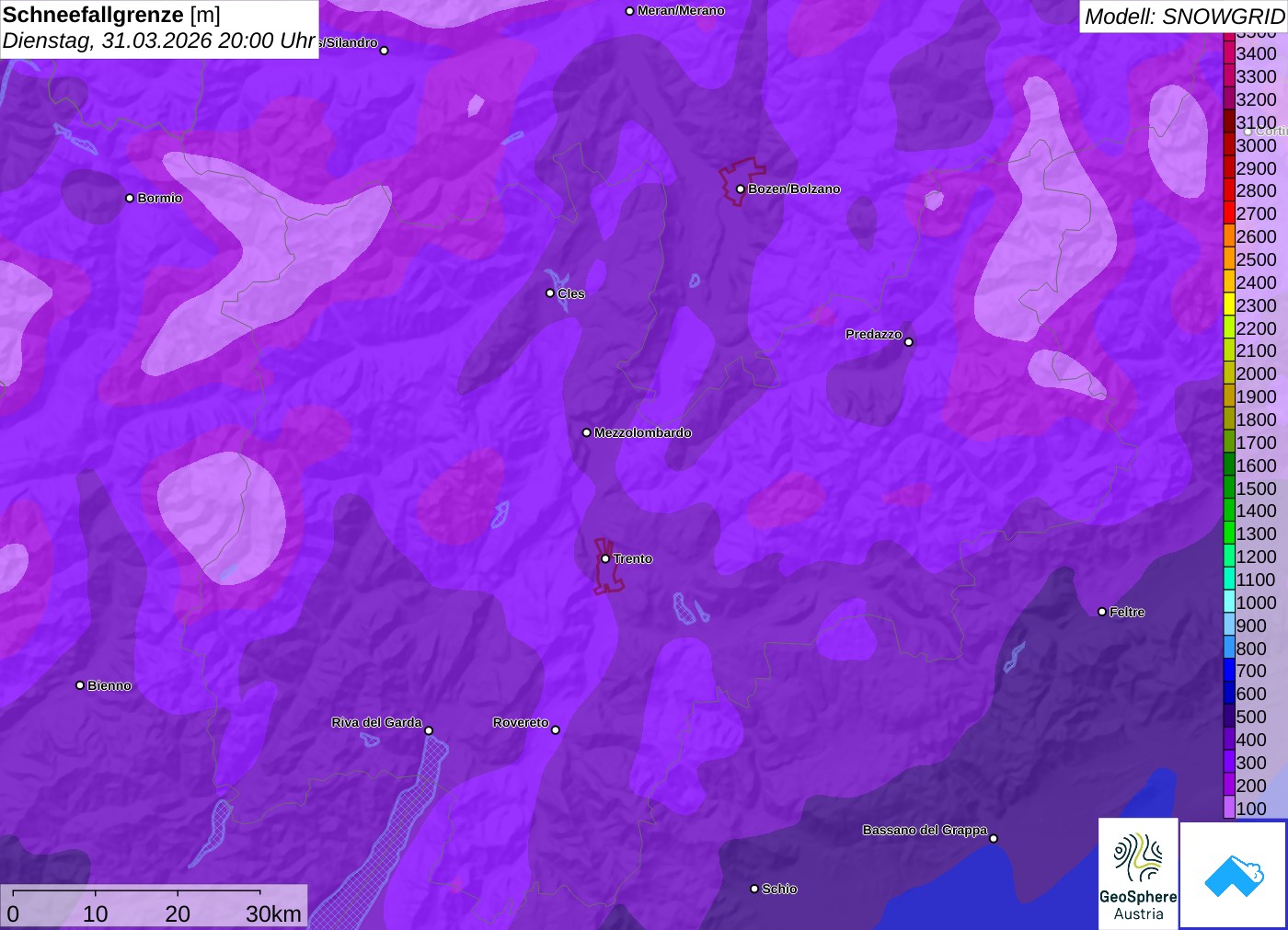1288x930 pixels.
Task: Click the 2000 legend value
Action: pyautogui.click(x=1256, y=373)
